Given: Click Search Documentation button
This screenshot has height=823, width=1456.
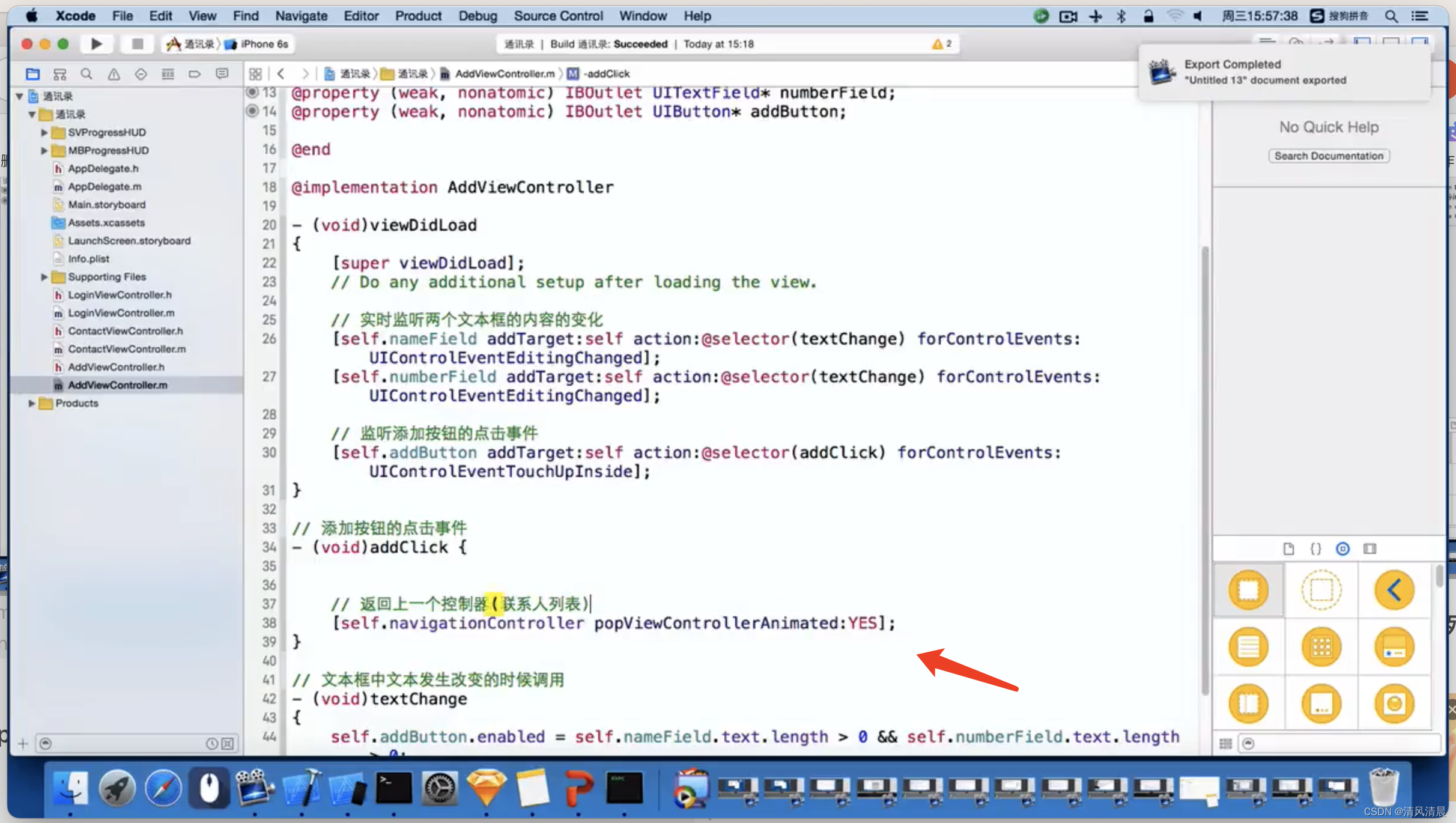Looking at the screenshot, I should coord(1328,155).
